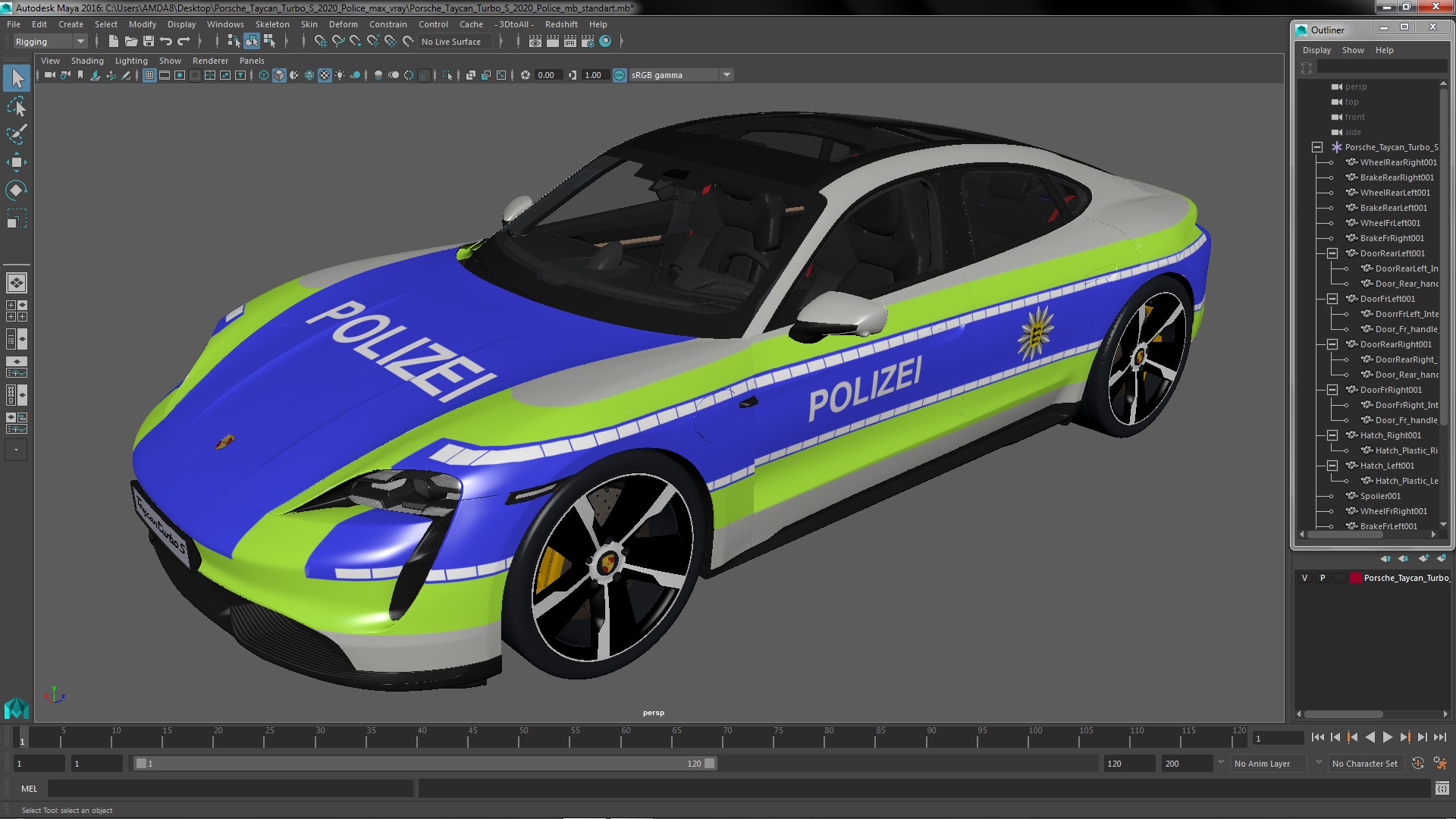Screen dimensions: 1456x819
Task: Toggle layer playback P box
Action: (x=1323, y=578)
